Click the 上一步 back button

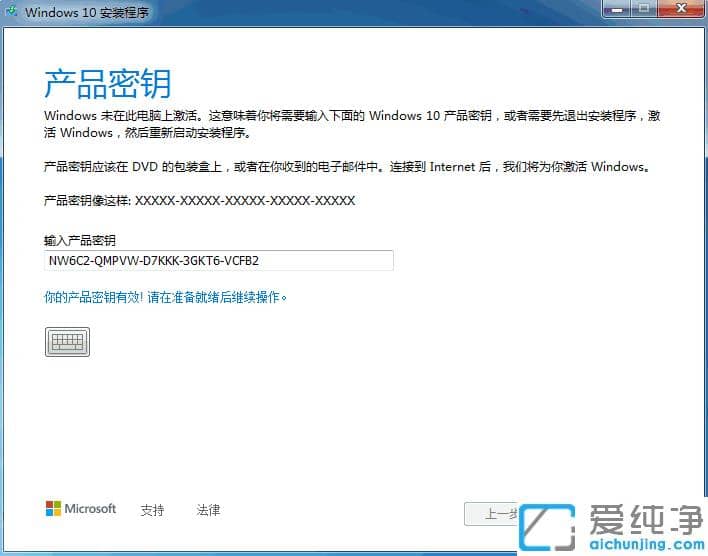[x=492, y=514]
